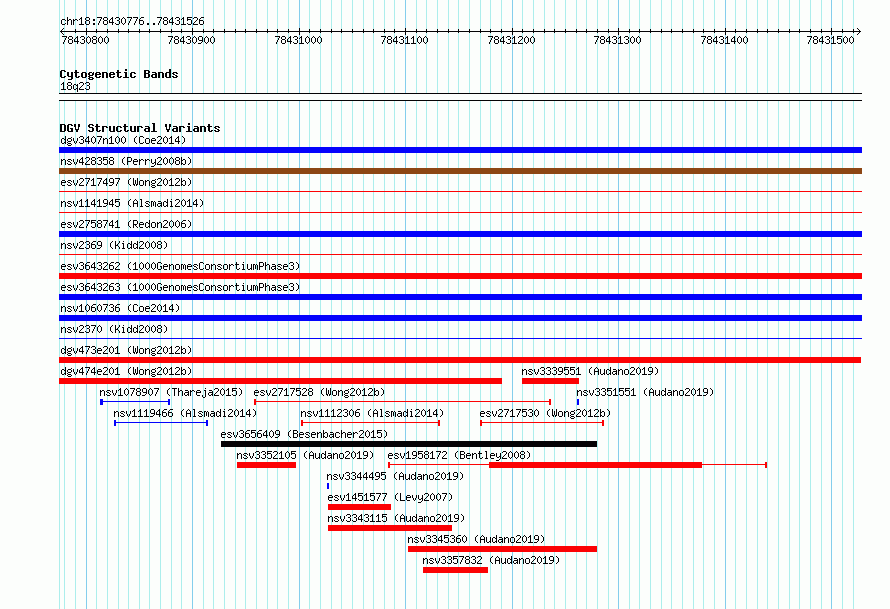The height and width of the screenshot is (609, 890).
Task: Select the blue nsv1119466 interval glyph
Action: pyautogui.click(x=161, y=423)
